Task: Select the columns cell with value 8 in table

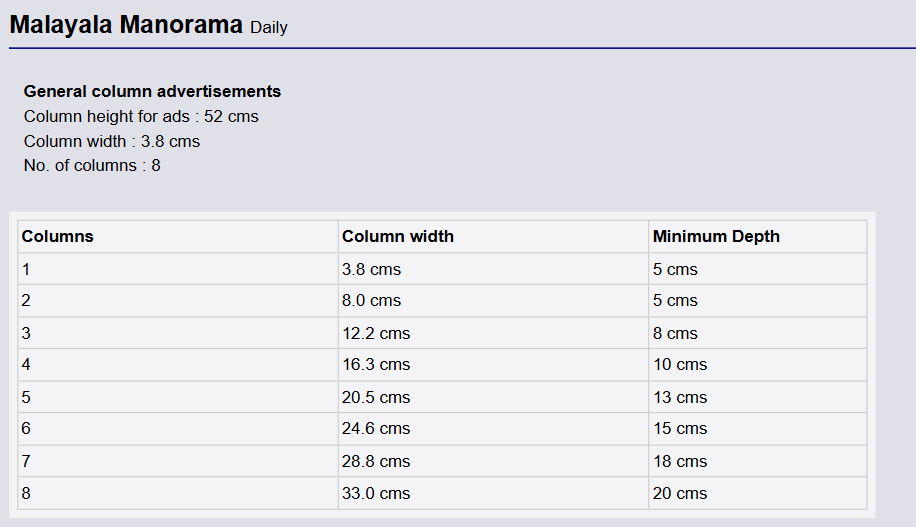Action: click(178, 493)
